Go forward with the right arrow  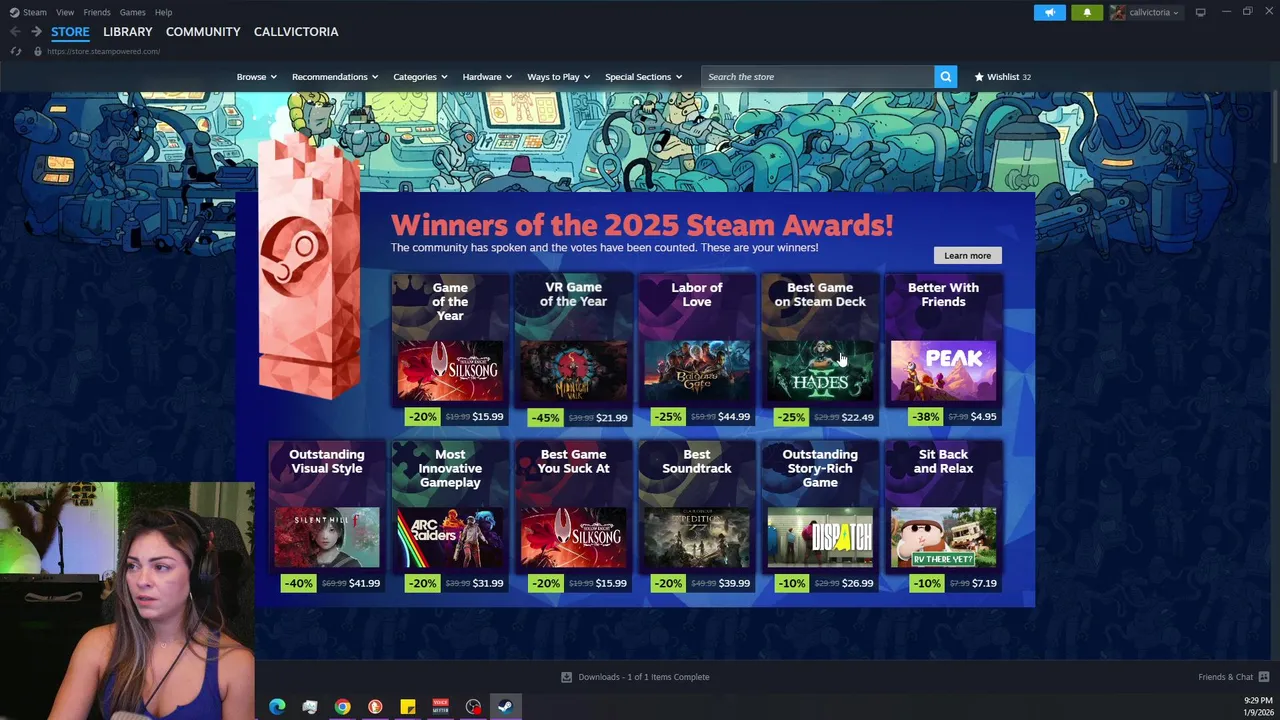point(36,32)
